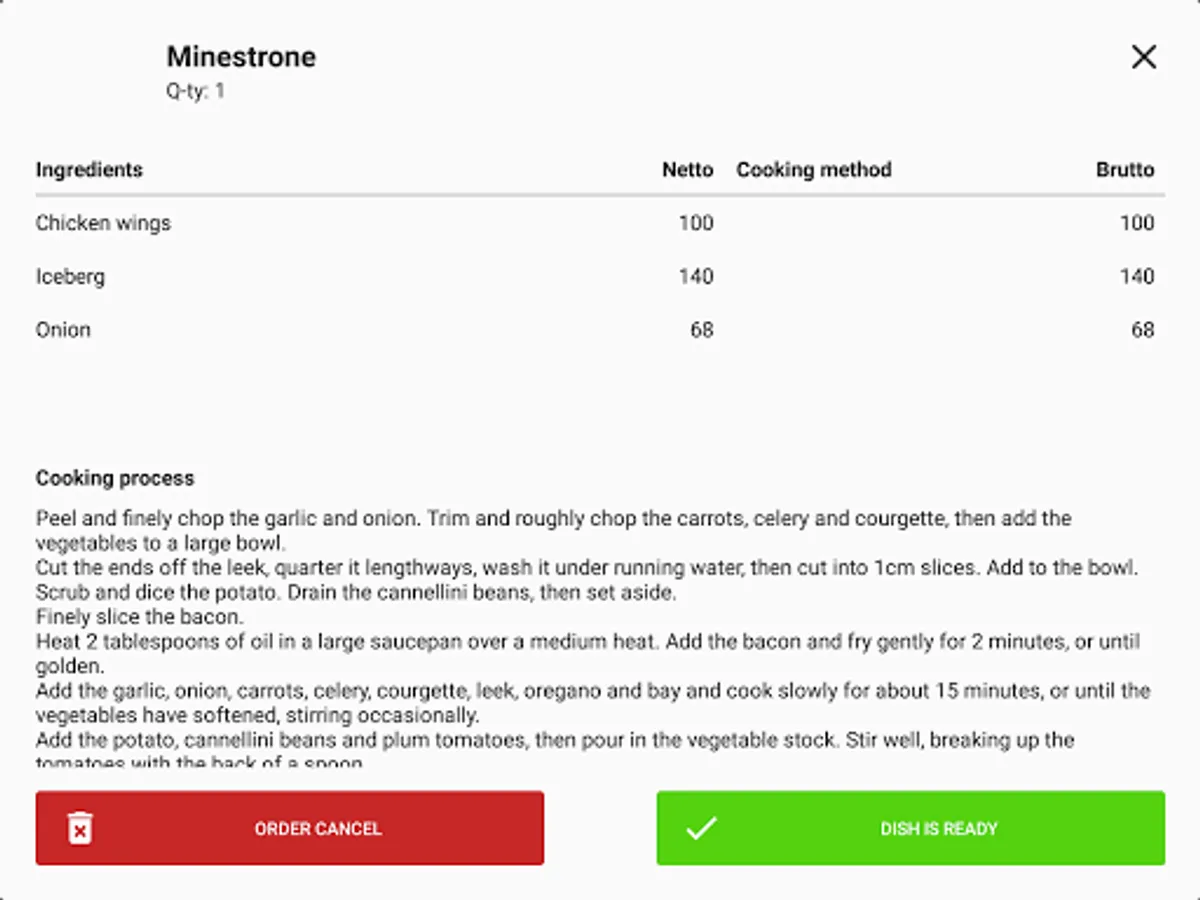Select the Brutto column header
This screenshot has height=900, width=1200.
tap(1126, 169)
